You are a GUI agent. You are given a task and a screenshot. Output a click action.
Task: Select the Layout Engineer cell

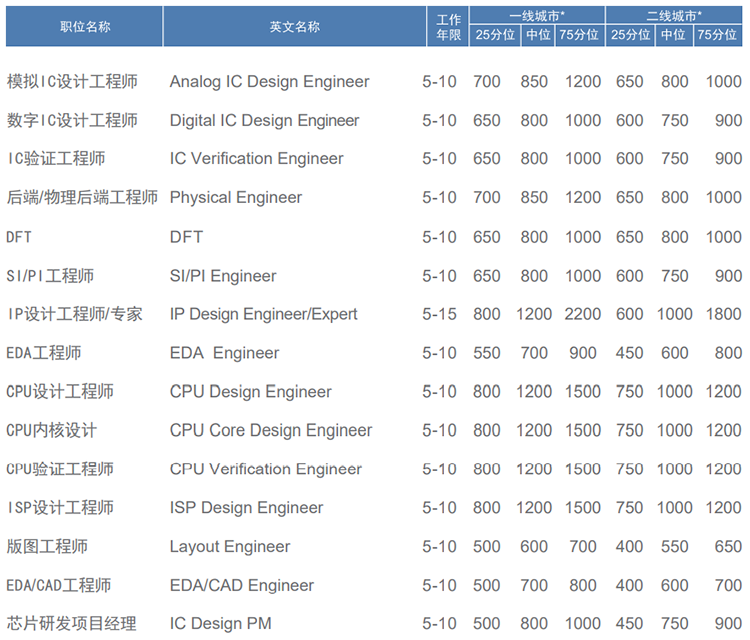pyautogui.click(x=230, y=547)
